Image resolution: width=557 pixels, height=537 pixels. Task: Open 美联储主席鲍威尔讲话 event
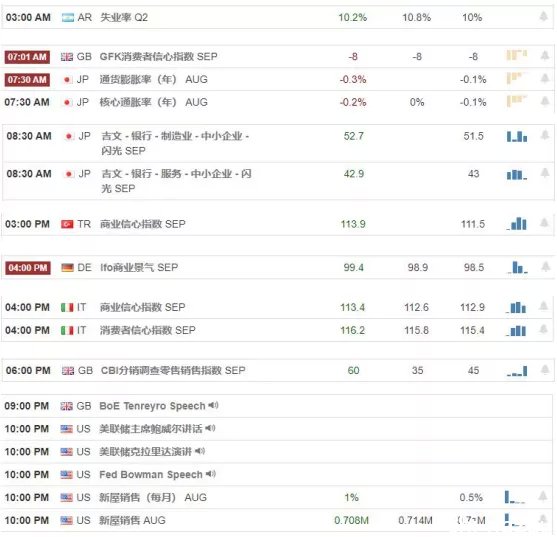click(x=151, y=429)
